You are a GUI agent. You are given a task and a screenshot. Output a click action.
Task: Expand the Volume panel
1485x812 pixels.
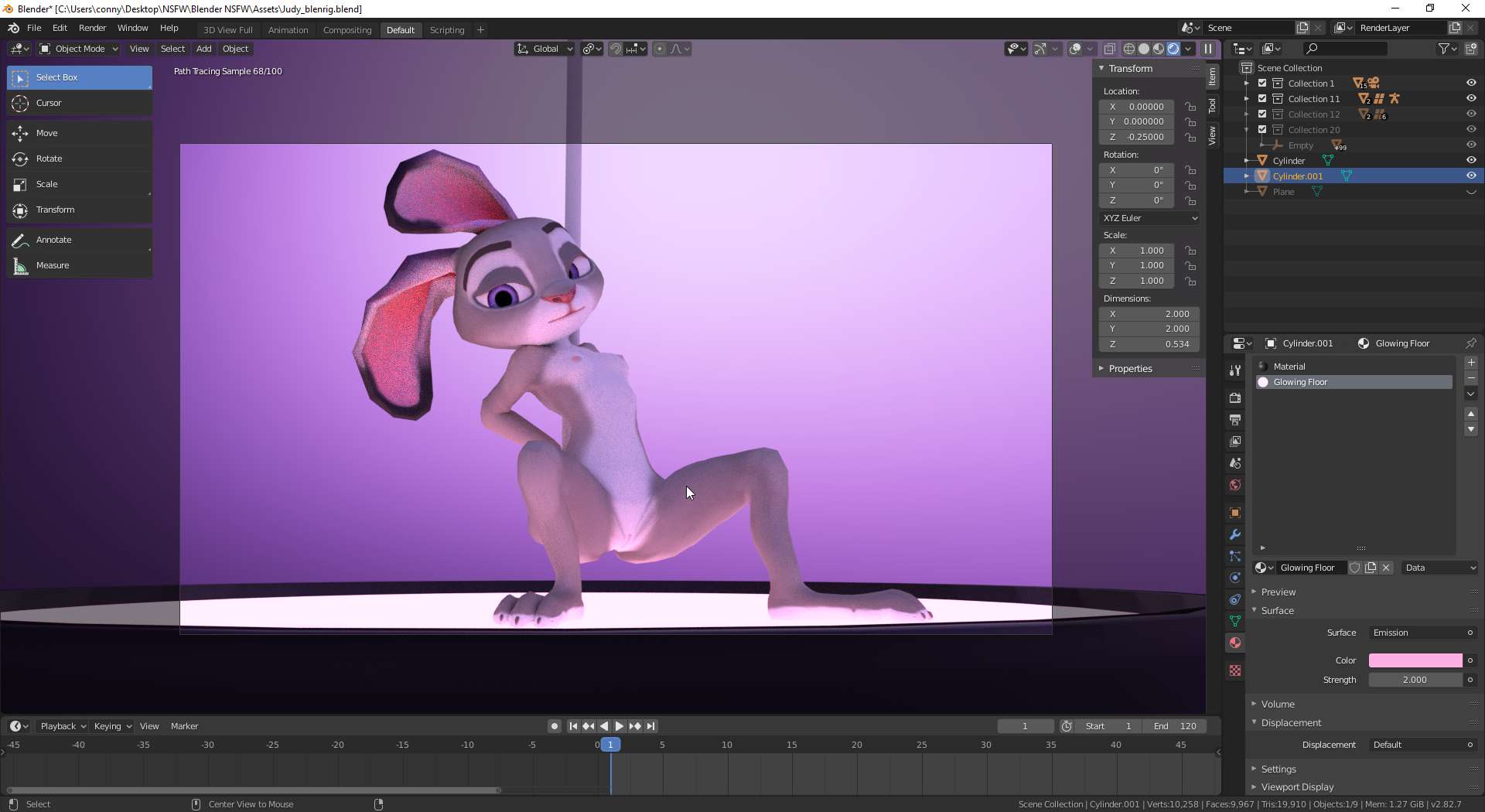(x=1278, y=704)
